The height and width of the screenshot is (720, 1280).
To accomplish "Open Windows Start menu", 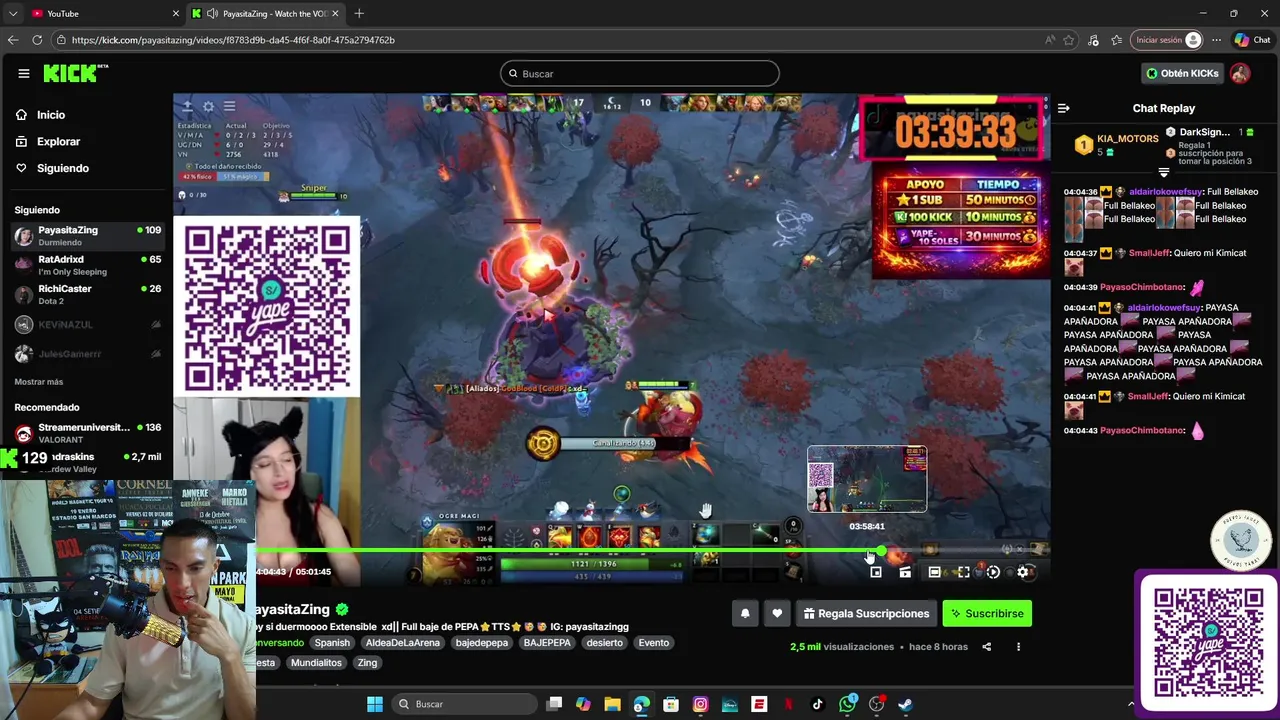I will (374, 704).
